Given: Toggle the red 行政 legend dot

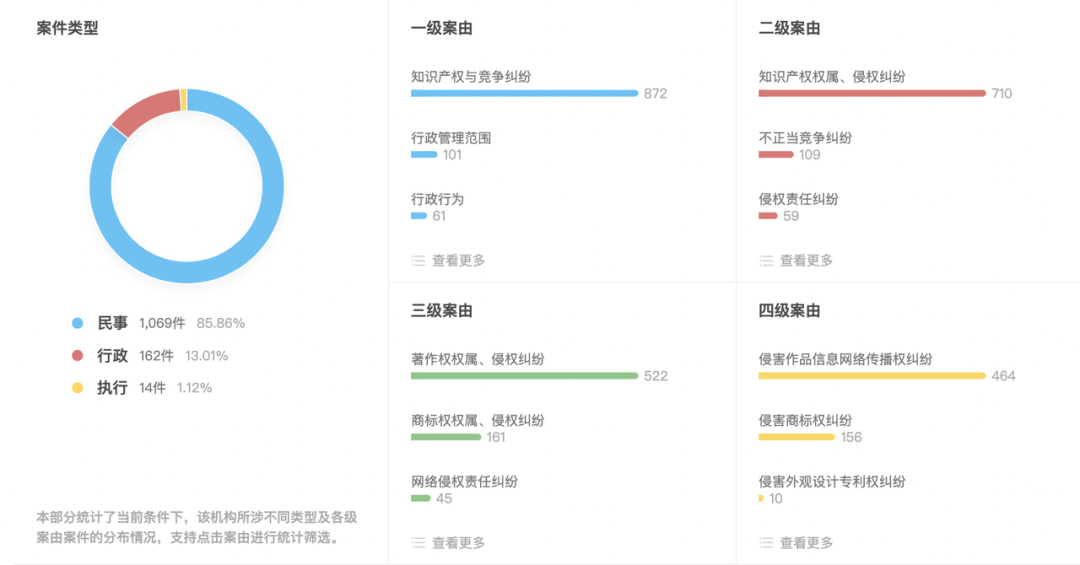Looking at the screenshot, I should tap(77, 356).
